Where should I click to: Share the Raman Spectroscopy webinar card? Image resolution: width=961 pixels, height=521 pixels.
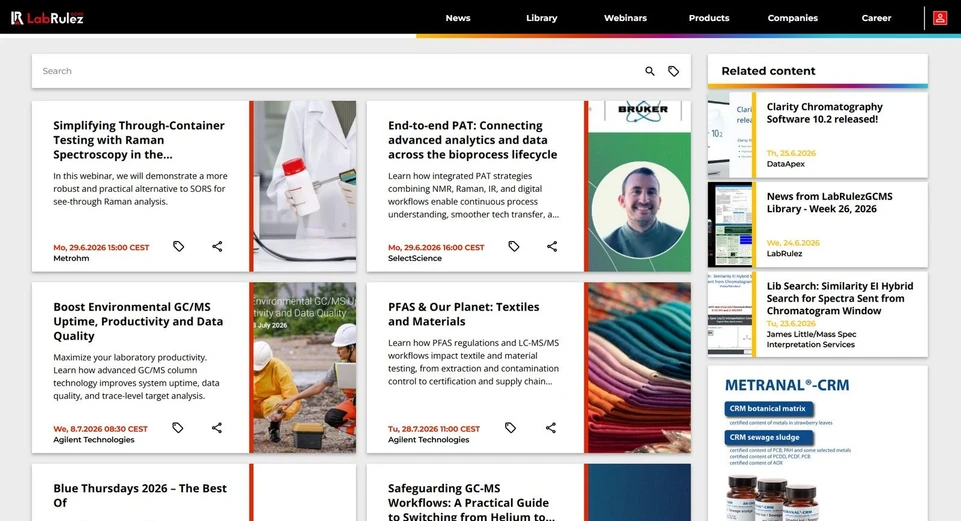coord(217,246)
